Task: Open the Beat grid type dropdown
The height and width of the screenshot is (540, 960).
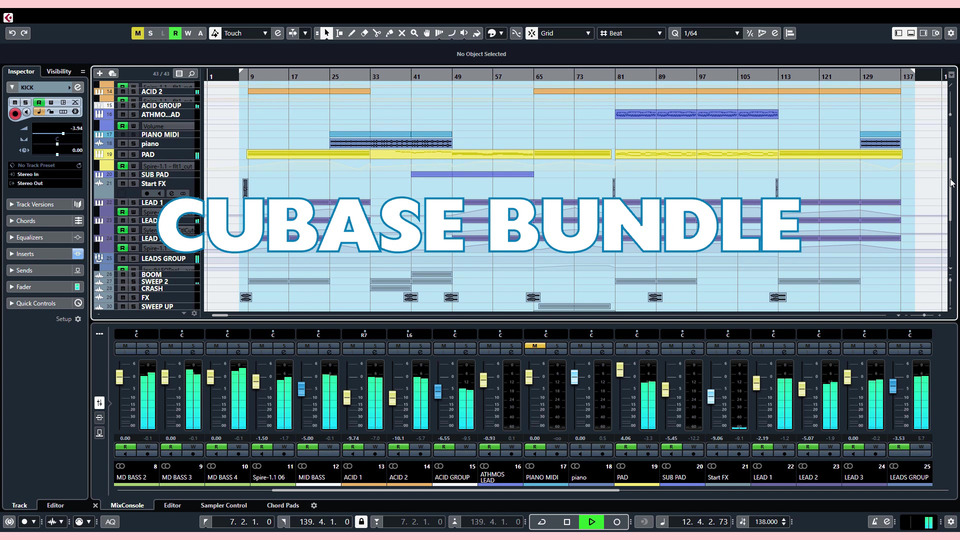Action: point(631,33)
